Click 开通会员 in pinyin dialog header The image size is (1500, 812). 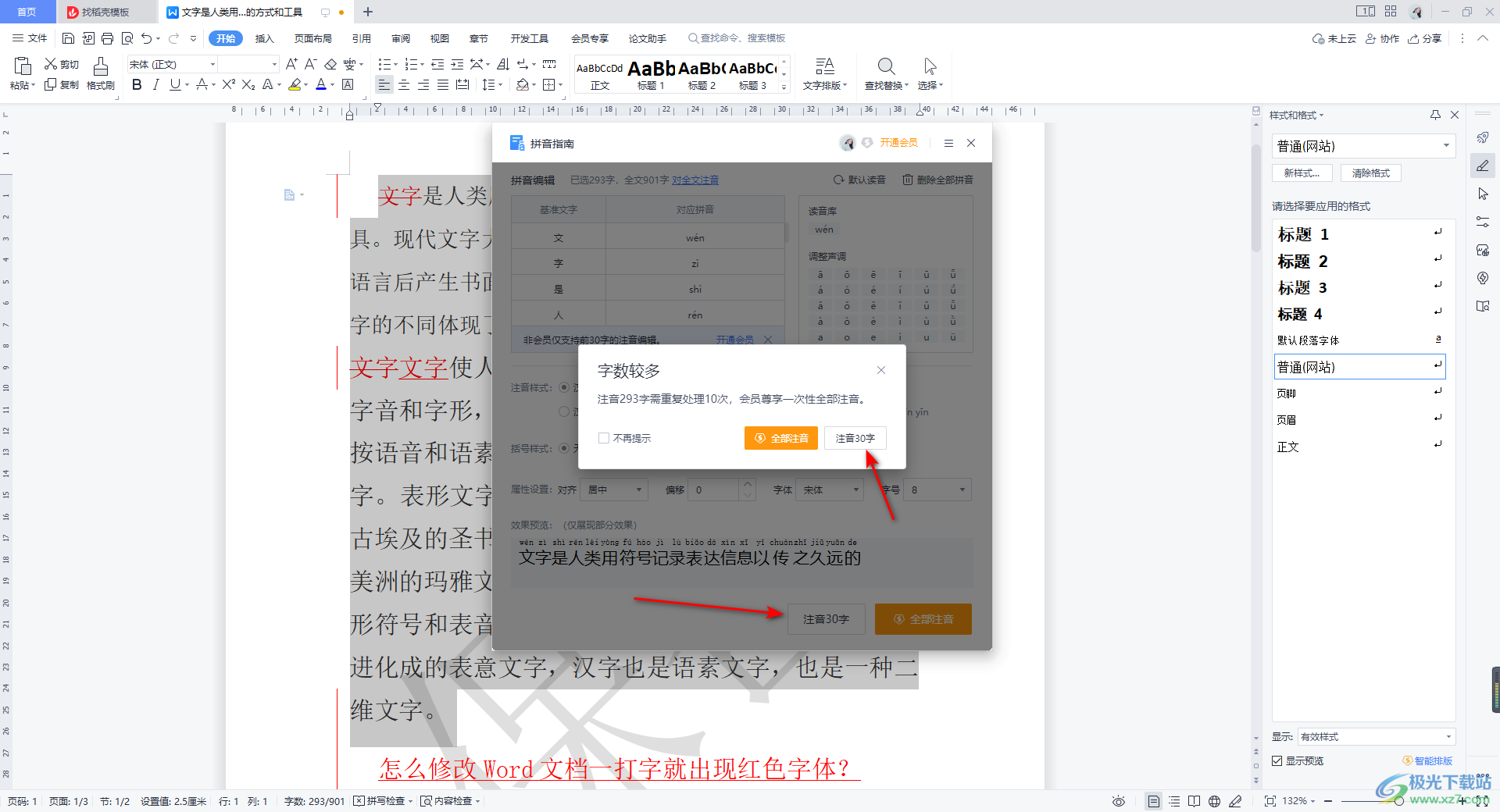tap(898, 143)
